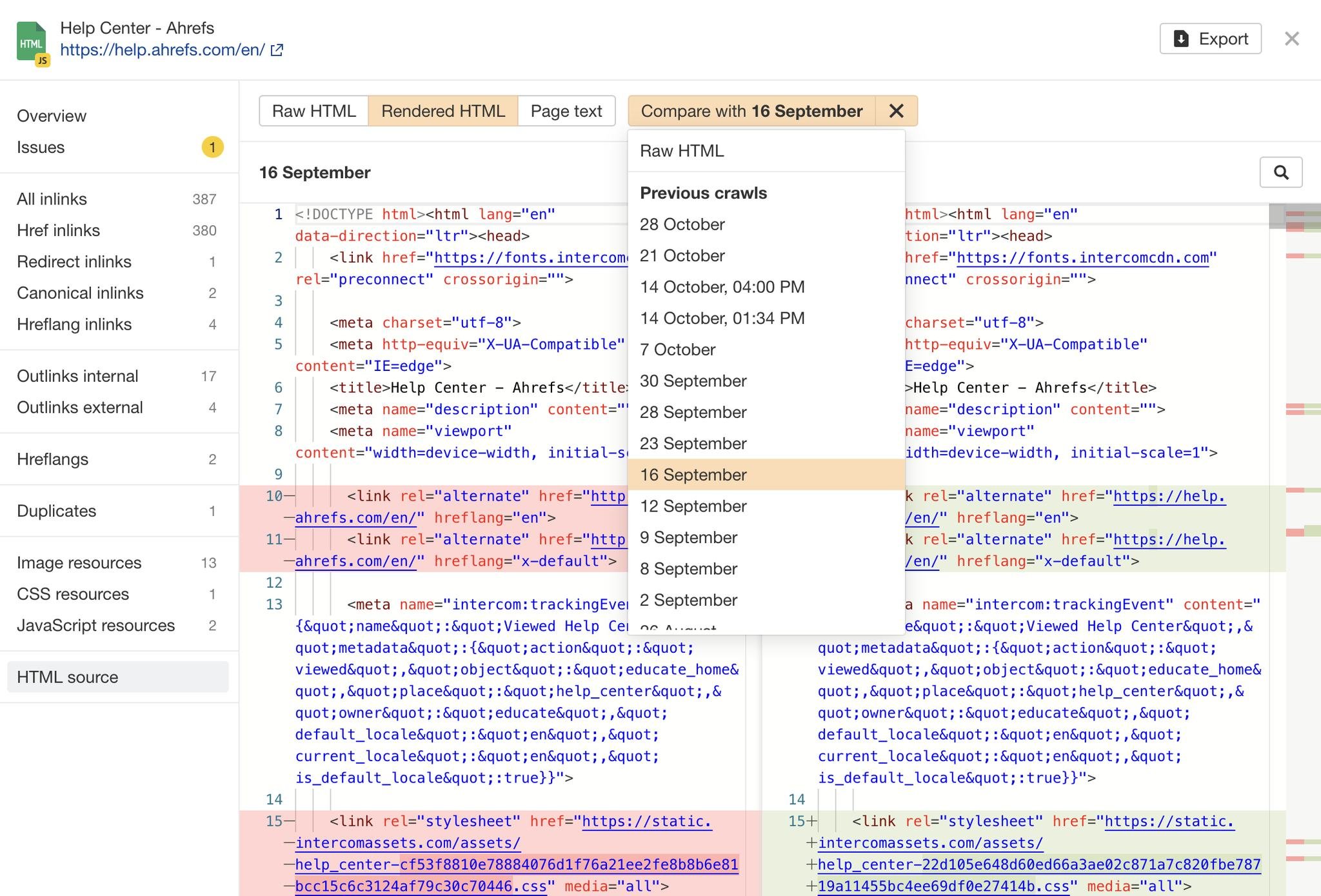Pick 2 September crawl from the list
The width and height of the screenshot is (1321, 896).
[x=688, y=600]
